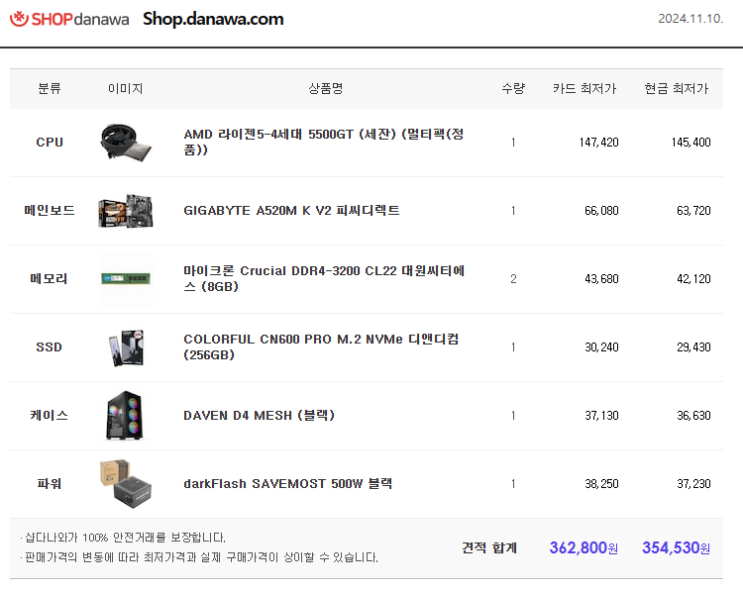Click the SHOPdanawa logo
Image resolution: width=743 pixels, height=591 pixels.
(x=69, y=19)
